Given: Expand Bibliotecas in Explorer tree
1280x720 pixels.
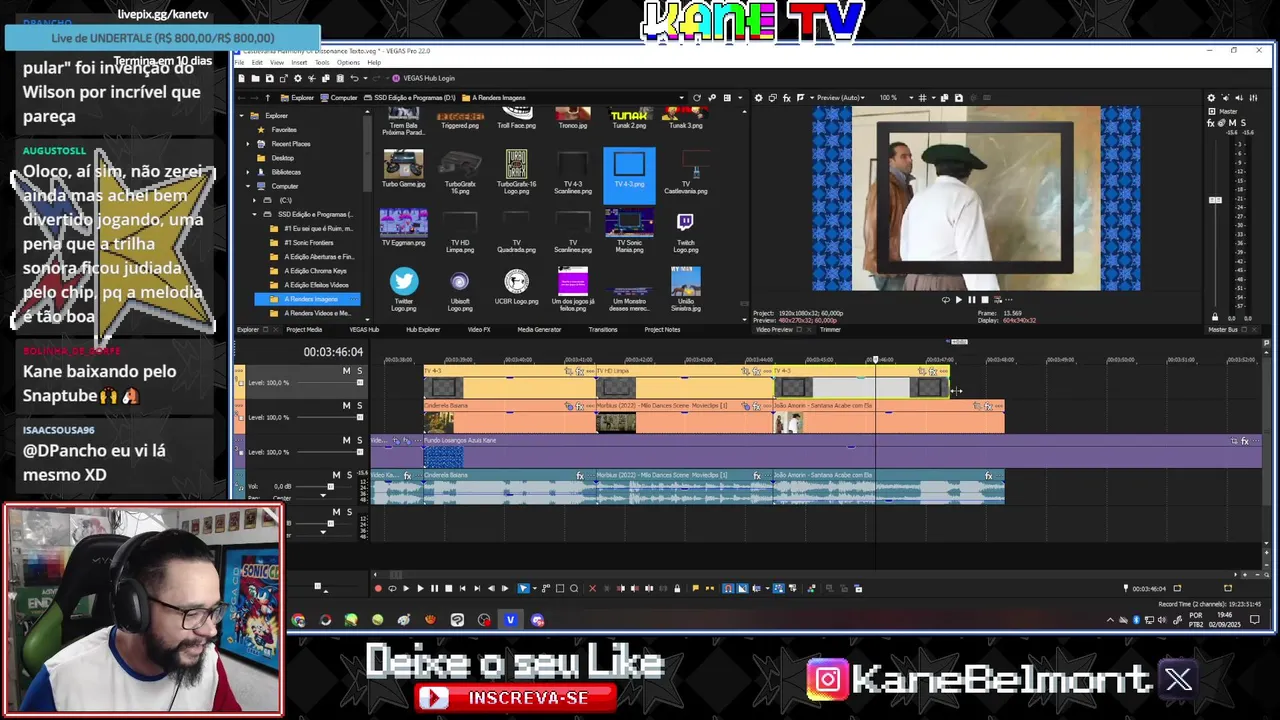Looking at the screenshot, I should pos(248,172).
